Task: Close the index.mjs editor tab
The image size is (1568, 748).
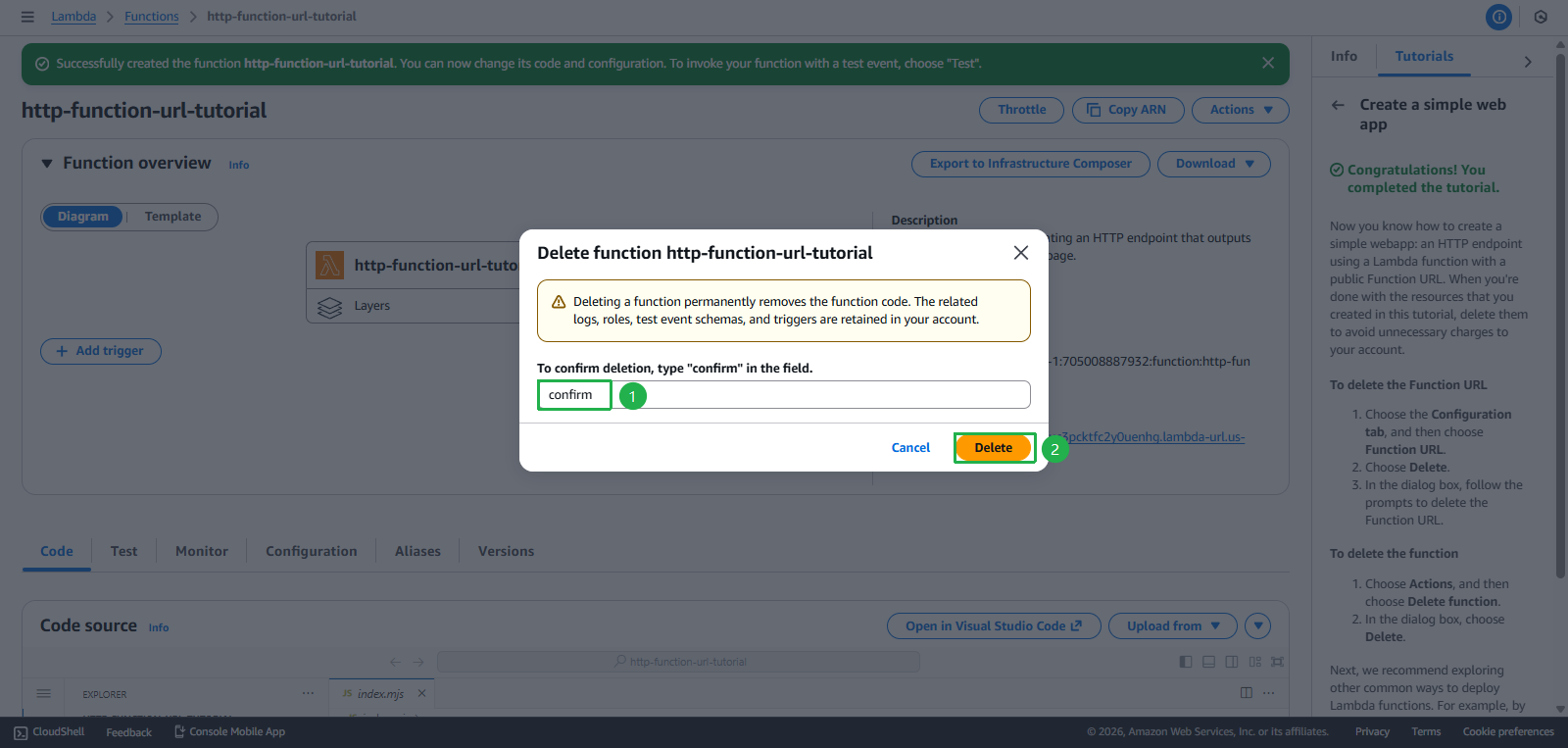Action: [x=421, y=693]
